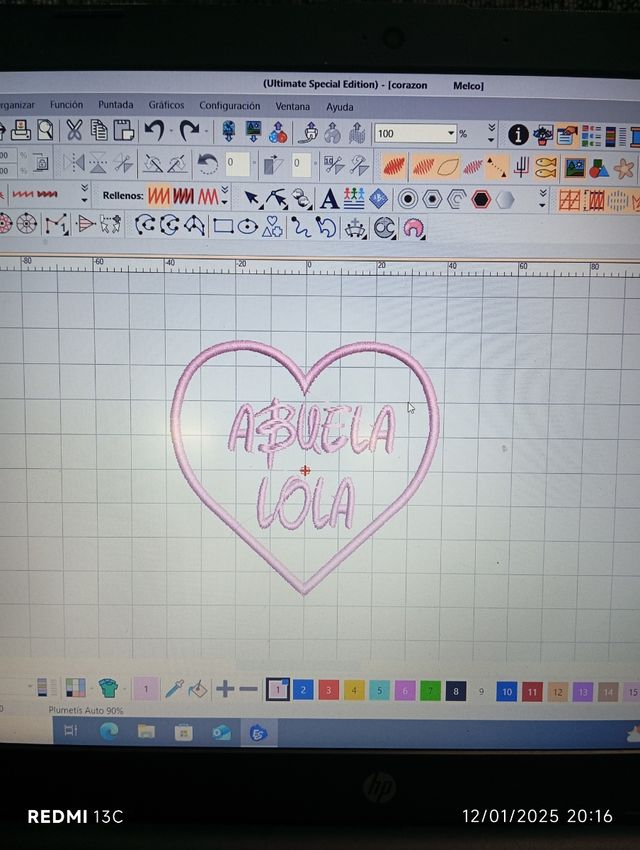Expand the zoom percentage dropdown
640x850 pixels.
(450, 133)
